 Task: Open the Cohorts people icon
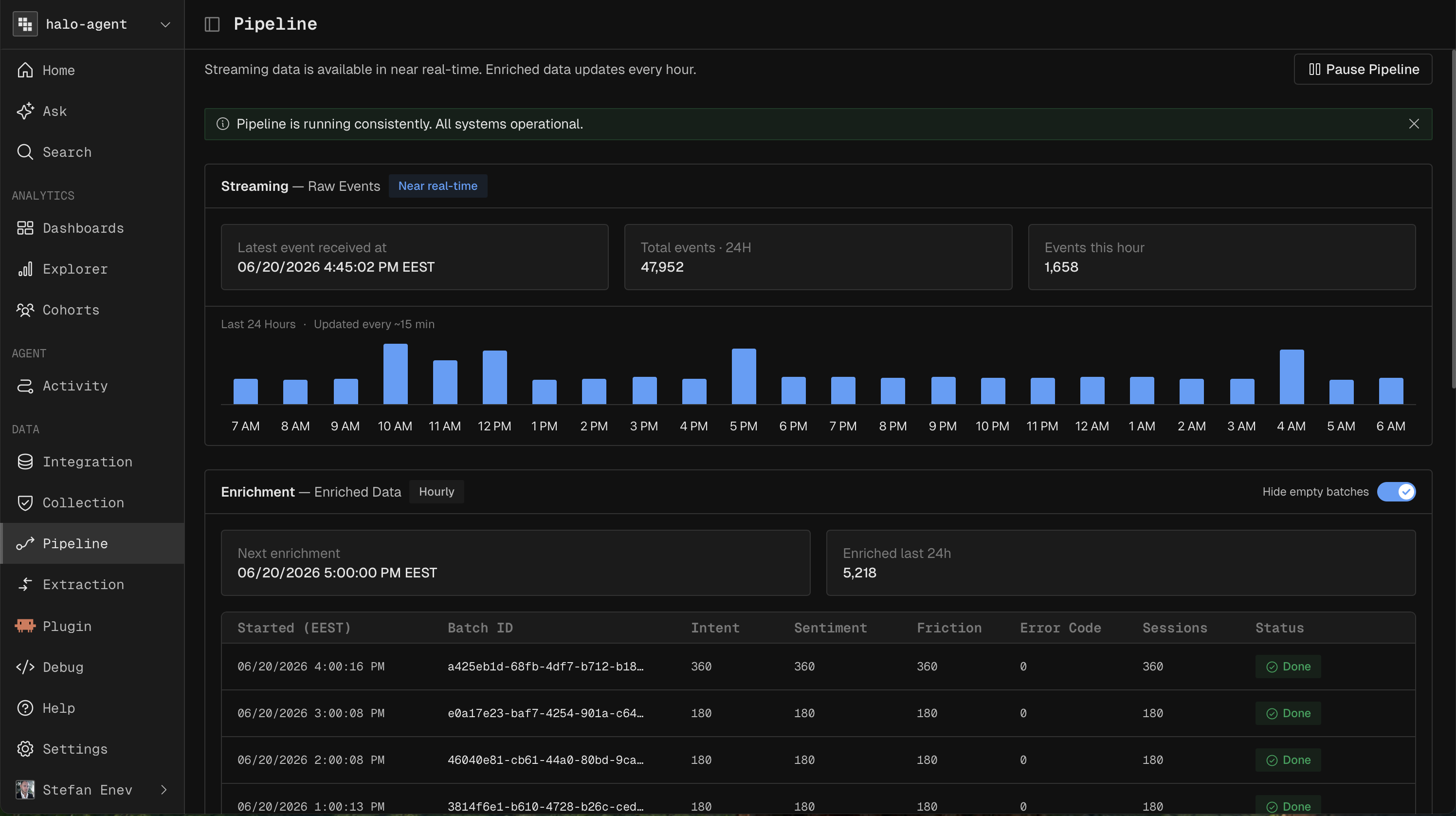(x=25, y=310)
